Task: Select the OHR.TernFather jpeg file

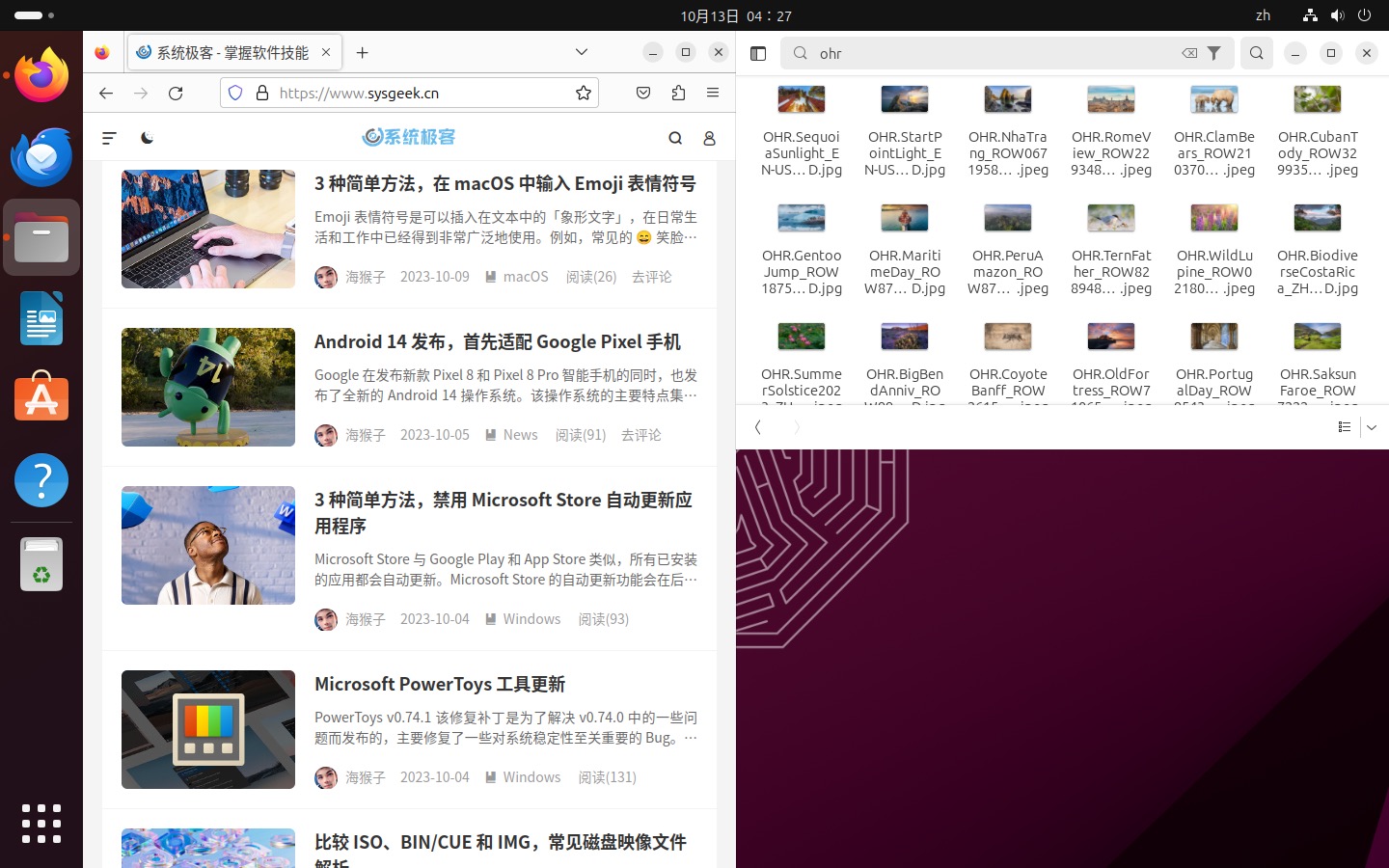Action: 1111,249
